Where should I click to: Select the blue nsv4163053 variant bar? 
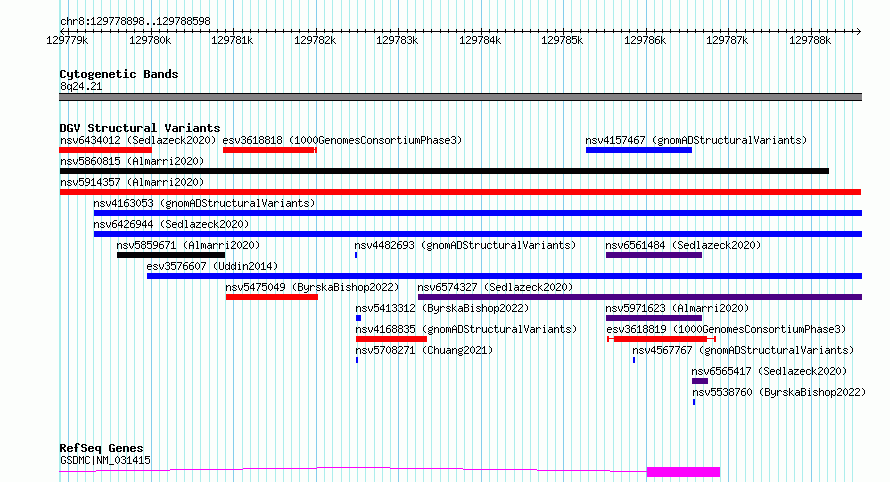(x=478, y=213)
